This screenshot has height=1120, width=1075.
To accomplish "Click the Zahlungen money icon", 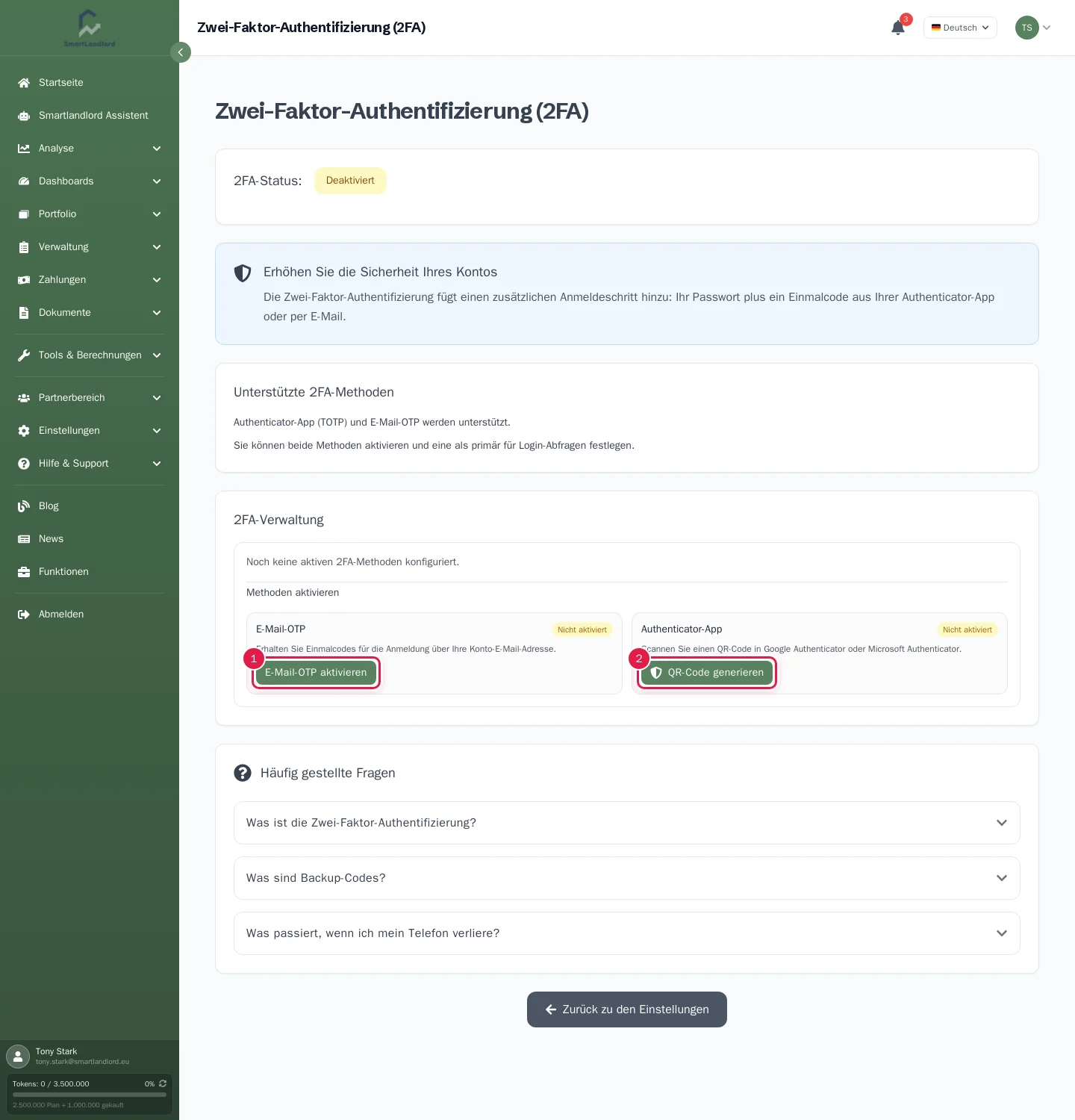I will pyautogui.click(x=24, y=280).
